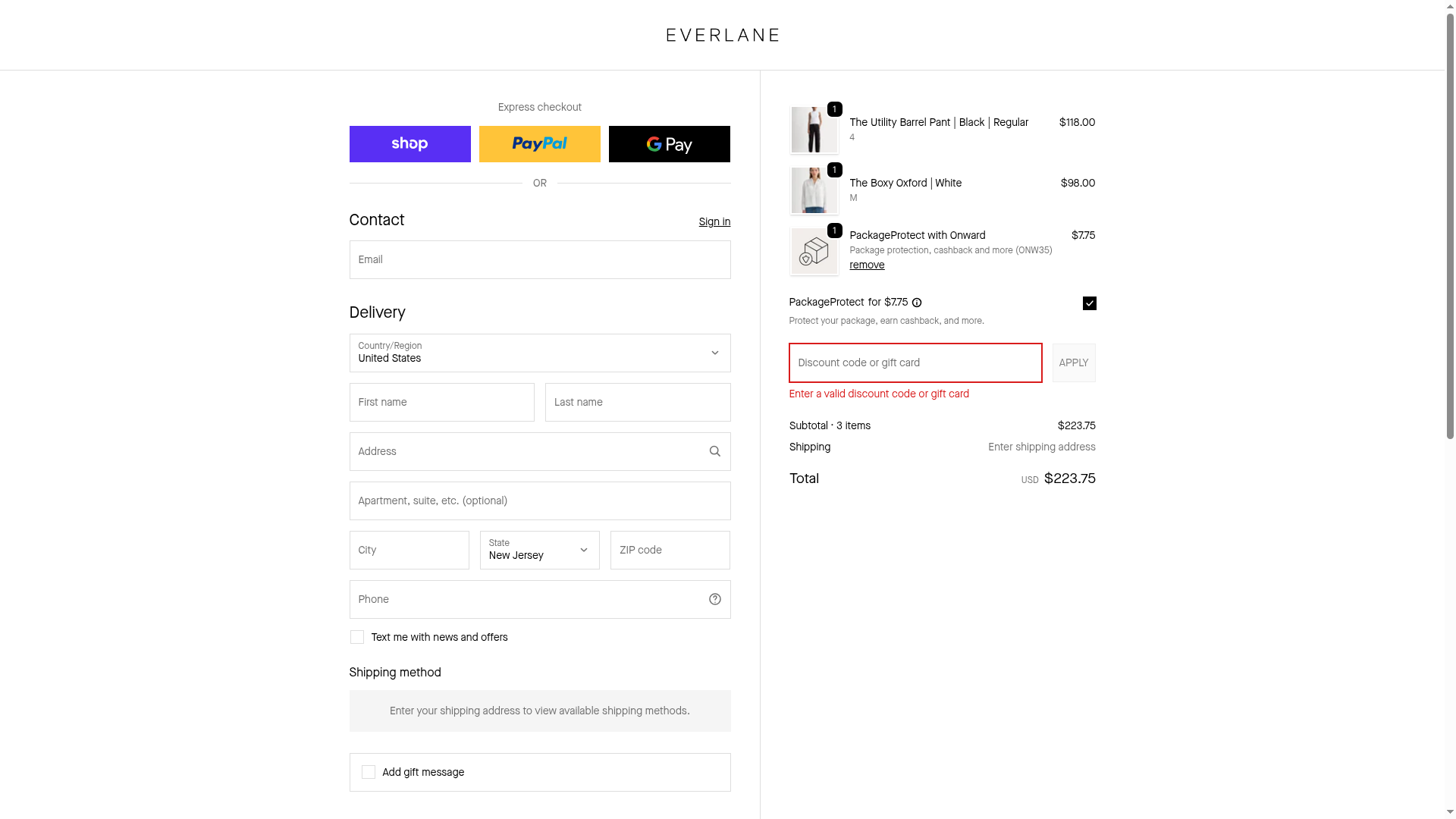The height and width of the screenshot is (819, 1456).
Task: Click the Shop Pay express checkout button
Action: pos(409,144)
